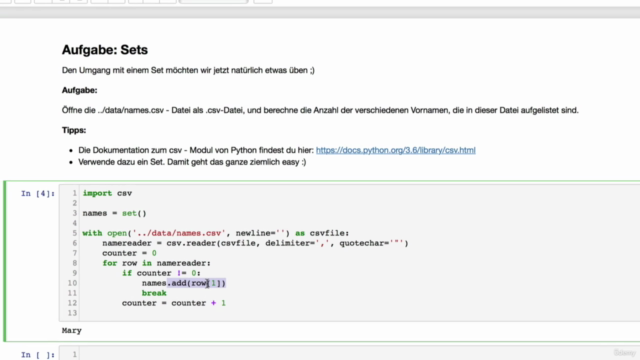The height and width of the screenshot is (360, 640).
Task: Click the 'Aufgabe: Sets' heading
Action: click(105, 50)
